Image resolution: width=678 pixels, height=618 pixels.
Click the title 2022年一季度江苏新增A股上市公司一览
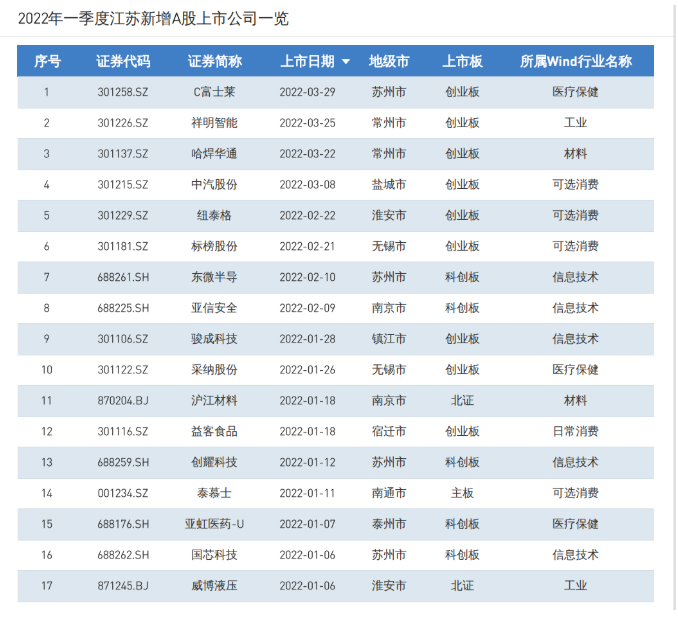(x=153, y=19)
